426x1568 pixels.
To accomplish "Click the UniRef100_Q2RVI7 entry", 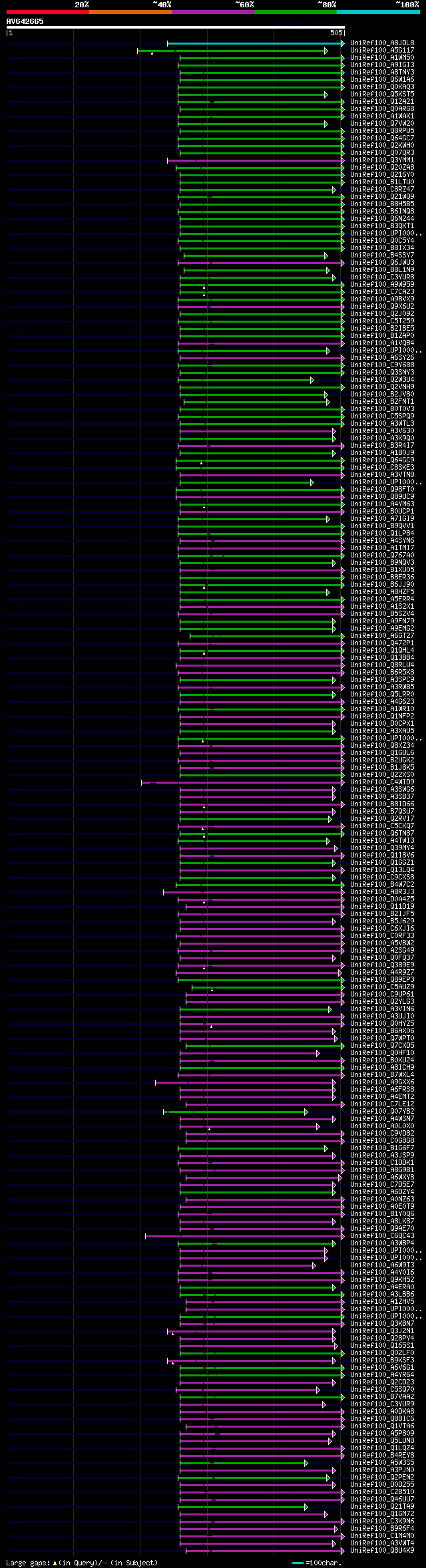I will click(x=382, y=819).
